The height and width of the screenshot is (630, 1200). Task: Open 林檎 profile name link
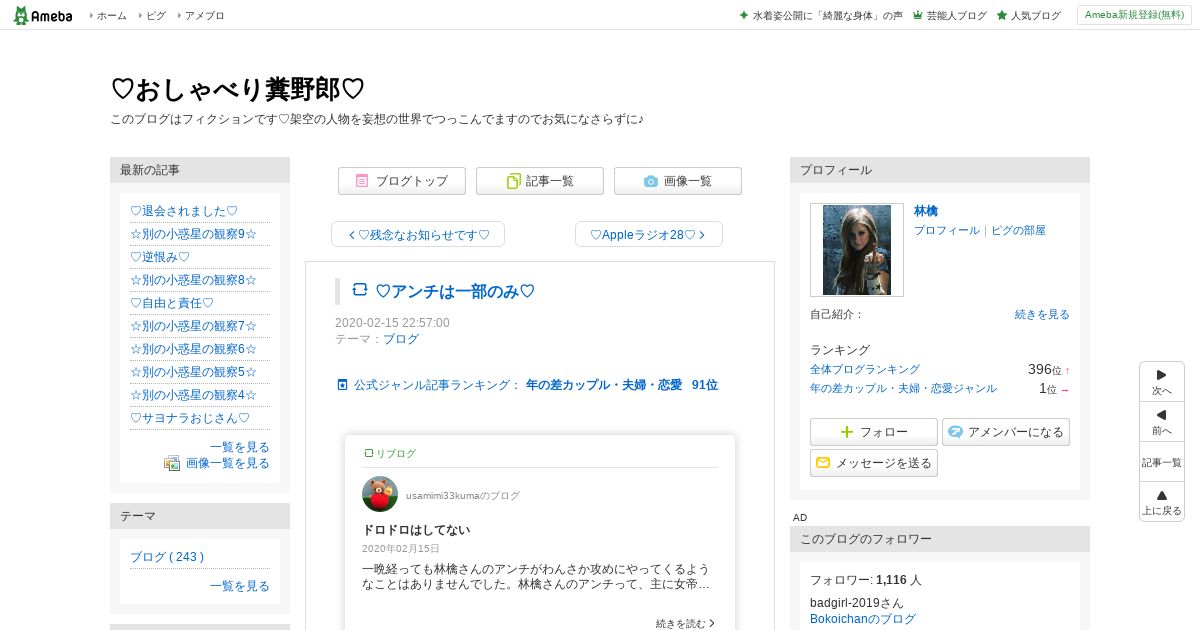click(x=926, y=211)
